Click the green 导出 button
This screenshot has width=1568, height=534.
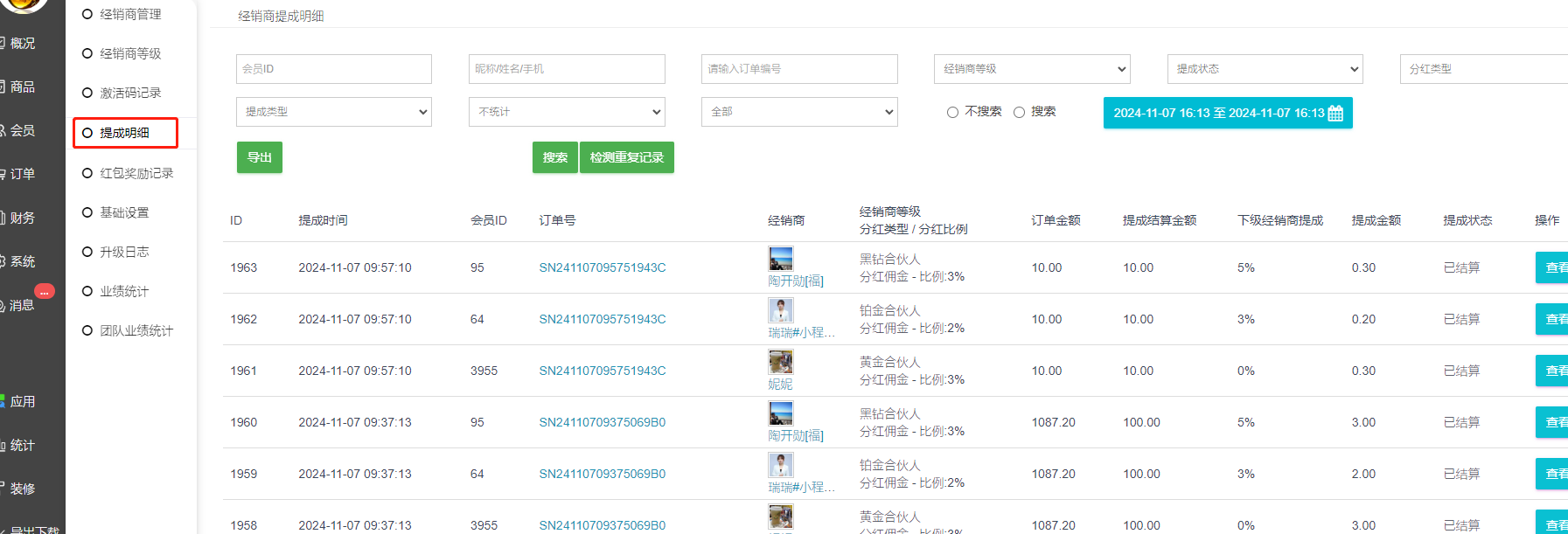click(x=260, y=157)
